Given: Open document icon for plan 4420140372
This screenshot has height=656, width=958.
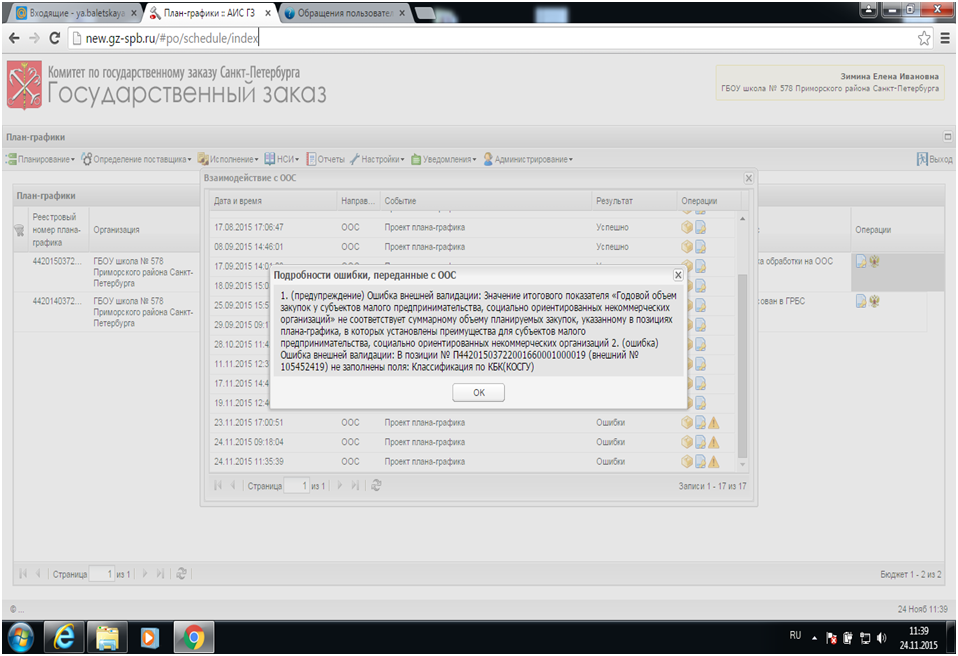Looking at the screenshot, I should pos(861,301).
